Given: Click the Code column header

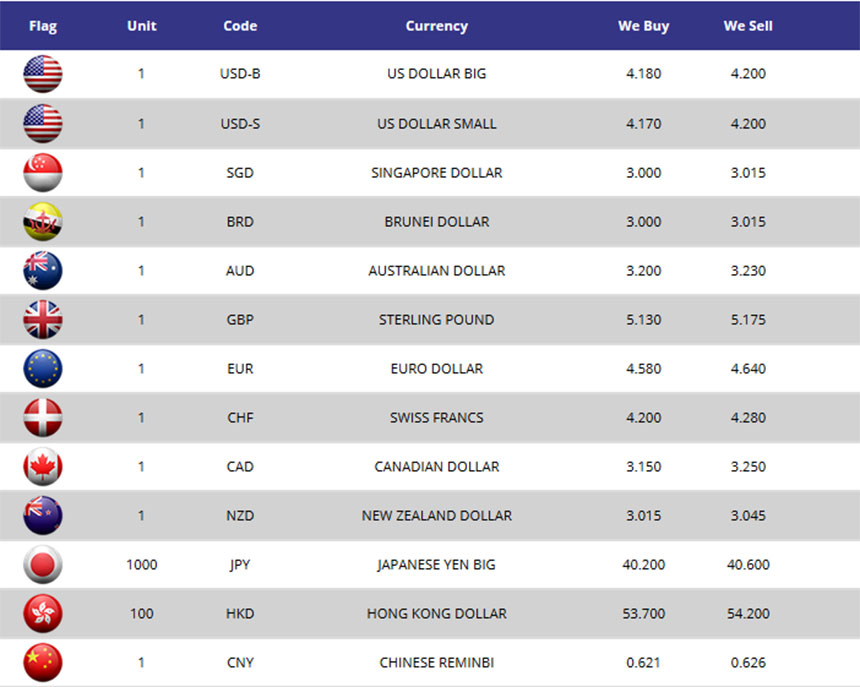Looking at the screenshot, I should pos(240,26).
